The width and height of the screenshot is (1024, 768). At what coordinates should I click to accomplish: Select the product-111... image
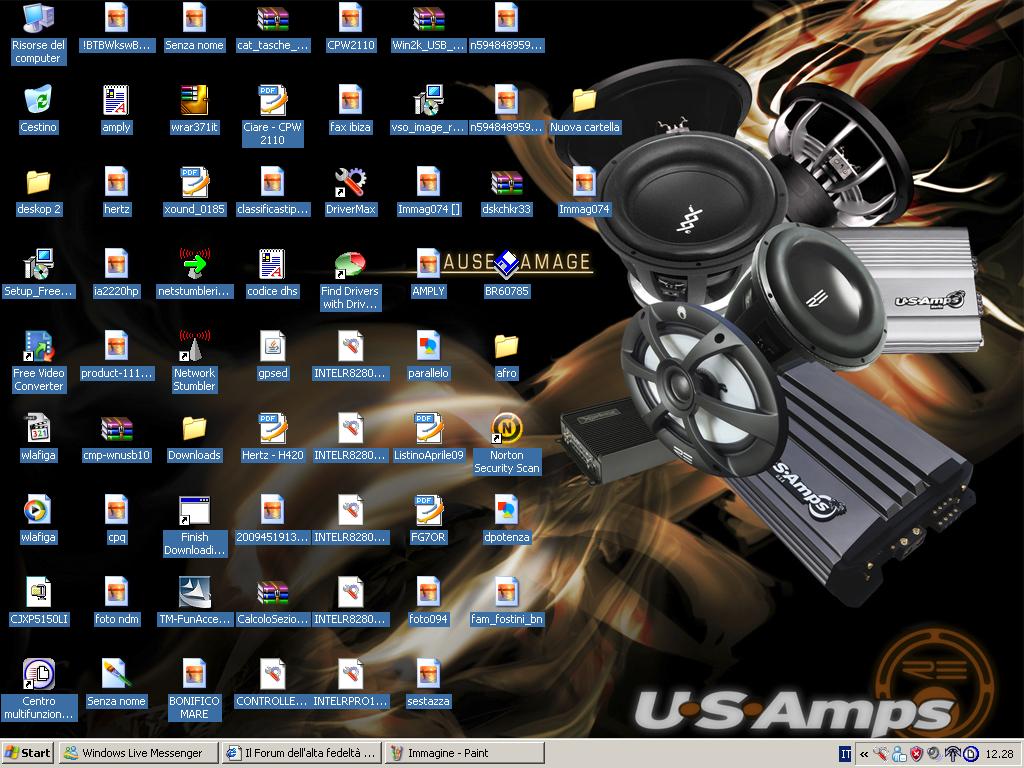[116, 355]
